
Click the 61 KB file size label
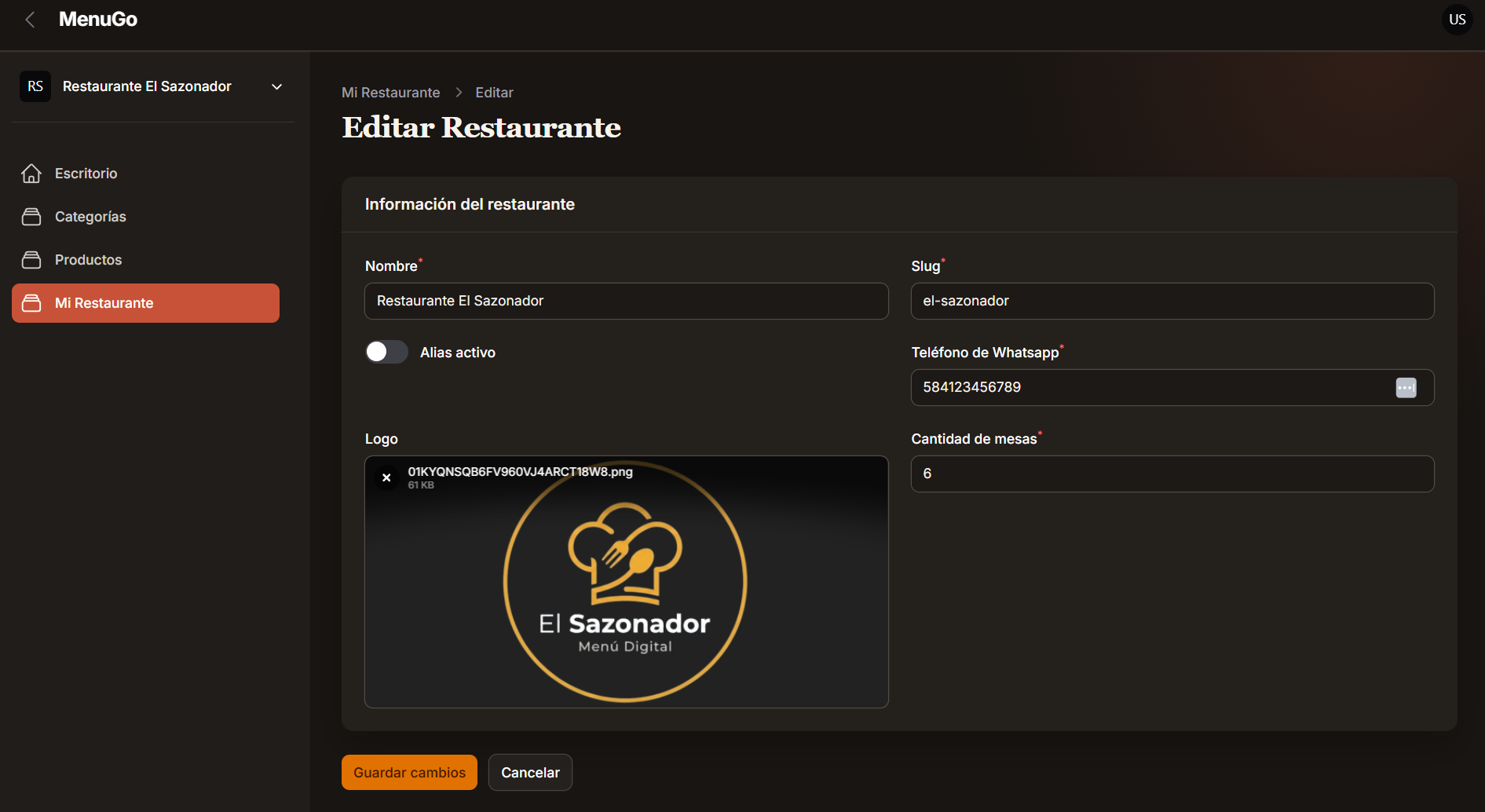click(x=421, y=485)
